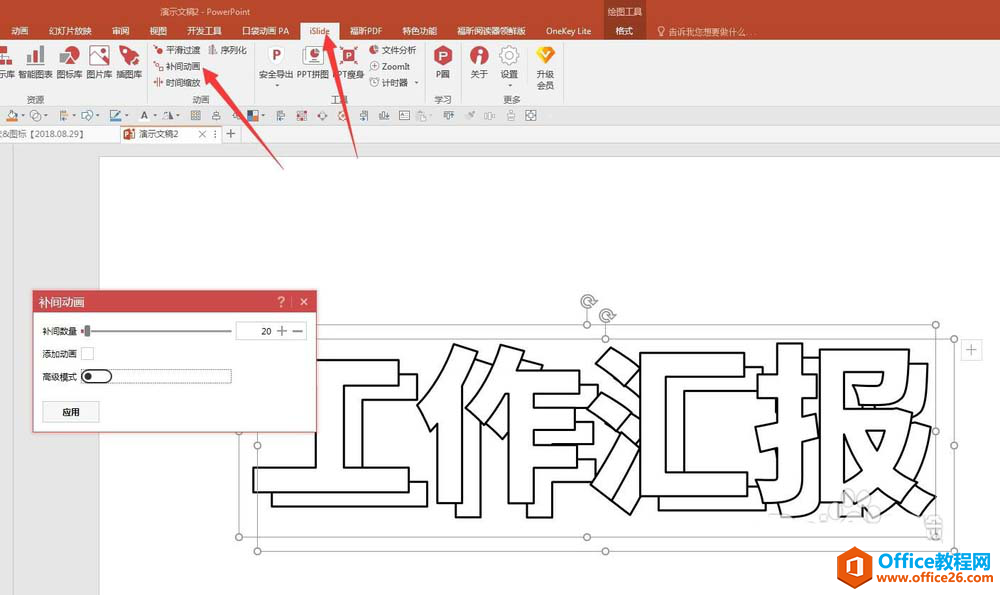Open the OneKey Lite ribbon tab

pyautogui.click(x=568, y=31)
